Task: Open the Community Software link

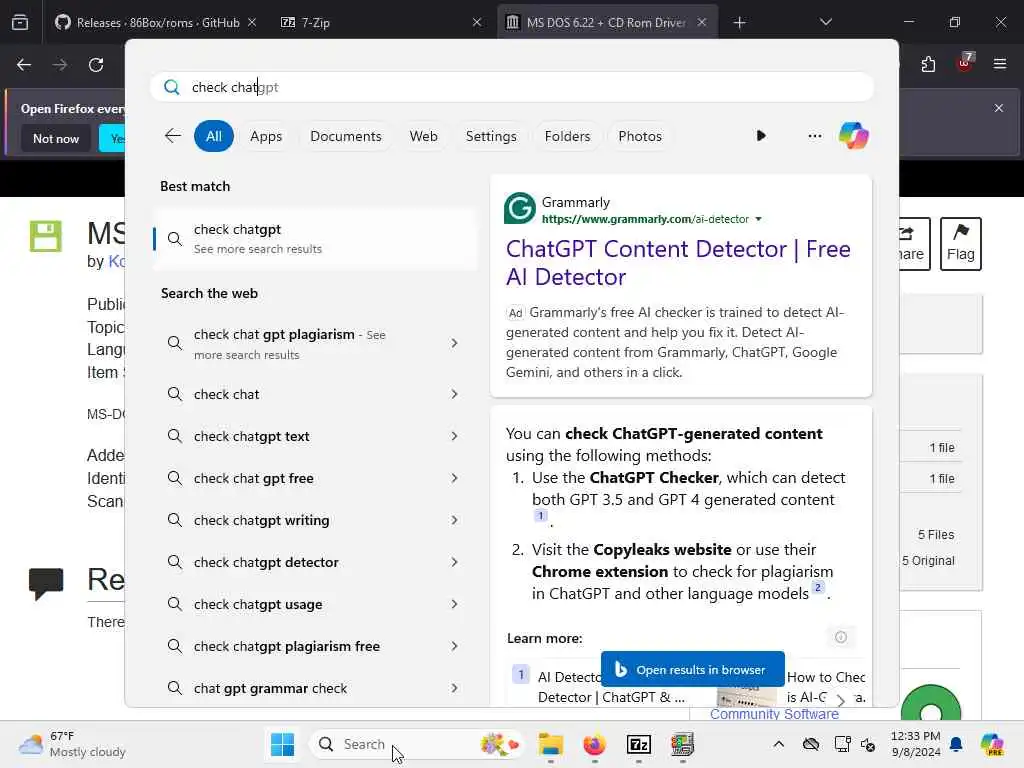Action: pyautogui.click(x=774, y=714)
